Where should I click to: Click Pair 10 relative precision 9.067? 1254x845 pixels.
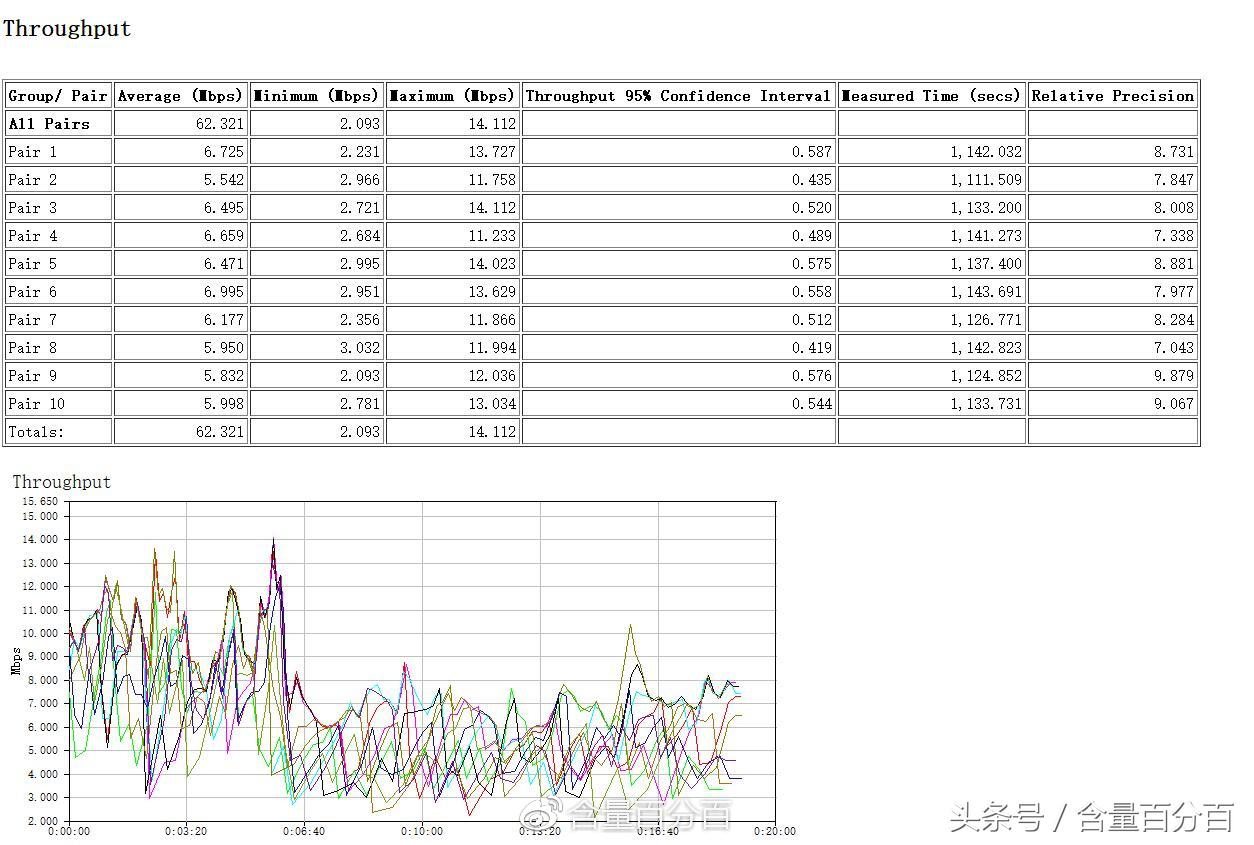(1173, 404)
